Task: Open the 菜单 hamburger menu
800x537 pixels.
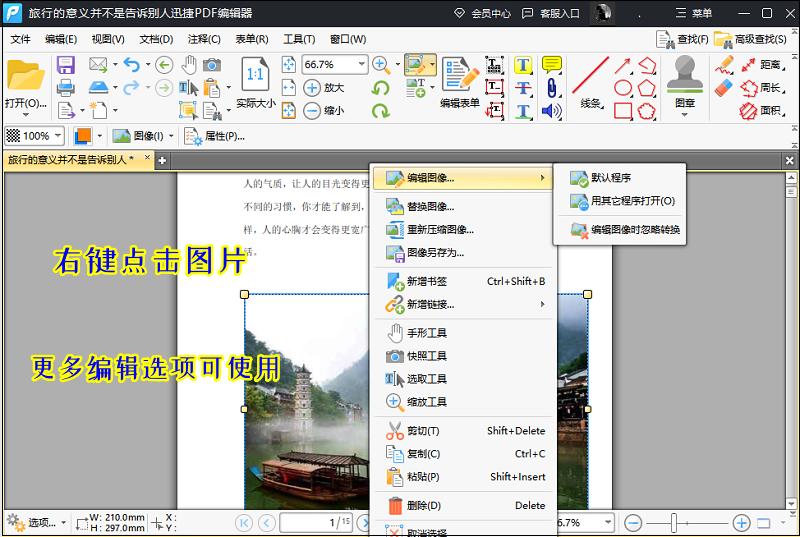Action: (x=694, y=13)
